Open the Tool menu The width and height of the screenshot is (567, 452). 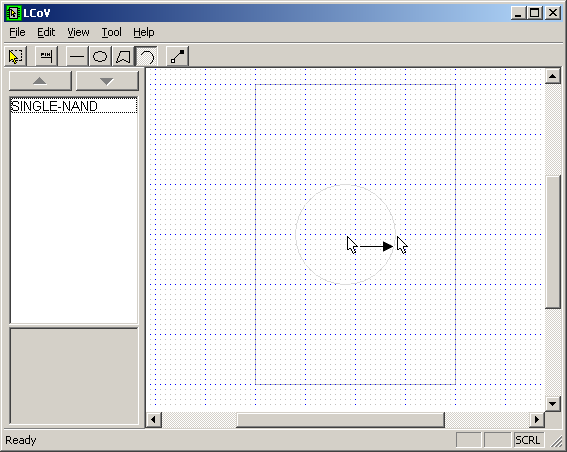(x=111, y=33)
